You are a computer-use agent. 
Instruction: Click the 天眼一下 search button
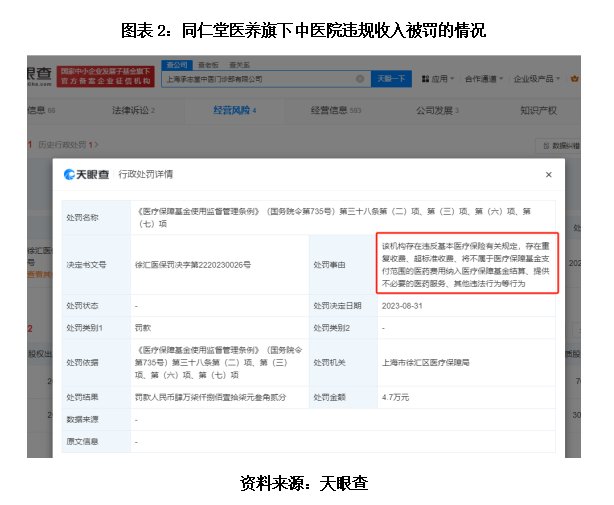[x=391, y=79]
